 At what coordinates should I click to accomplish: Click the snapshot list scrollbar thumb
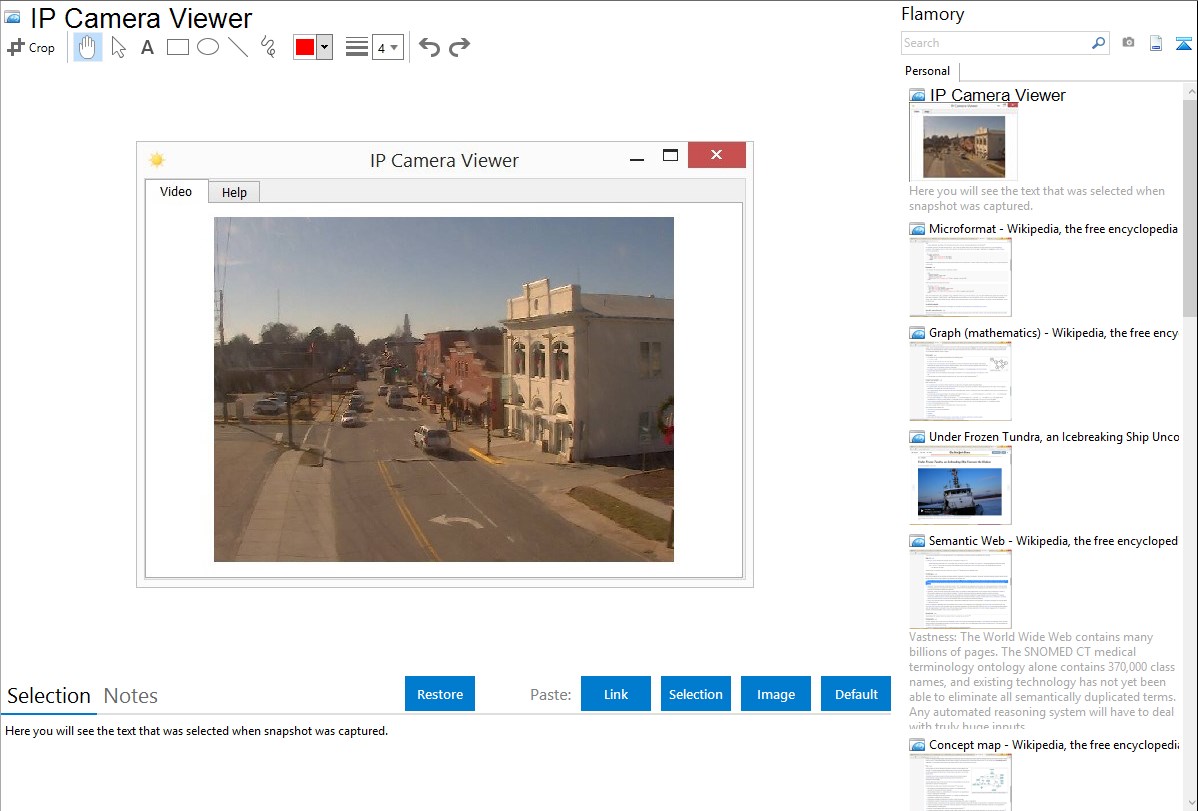coord(1190,206)
